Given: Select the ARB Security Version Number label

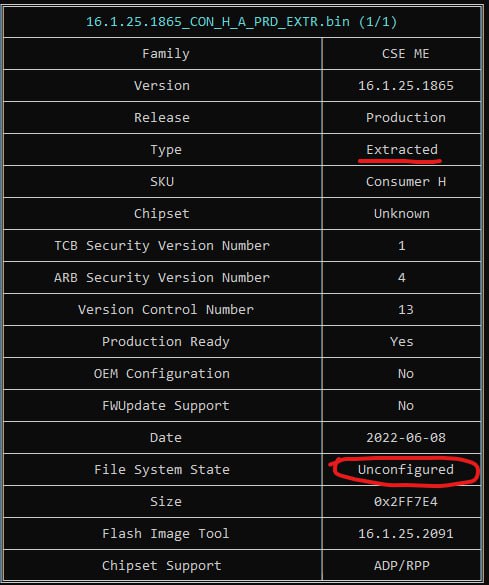Looking at the screenshot, I should 162,278.
